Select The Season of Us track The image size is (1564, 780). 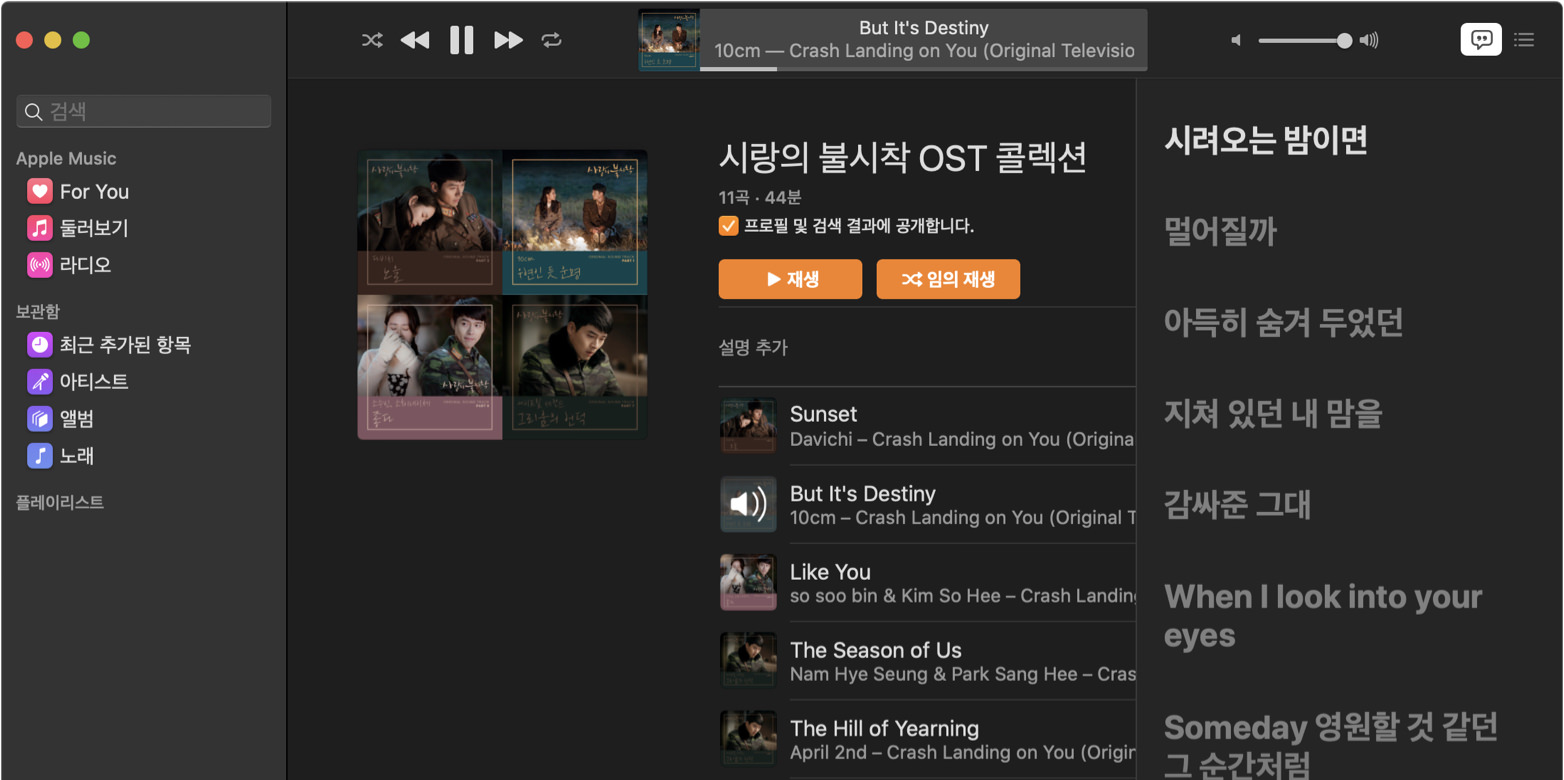pyautogui.click(x=927, y=660)
